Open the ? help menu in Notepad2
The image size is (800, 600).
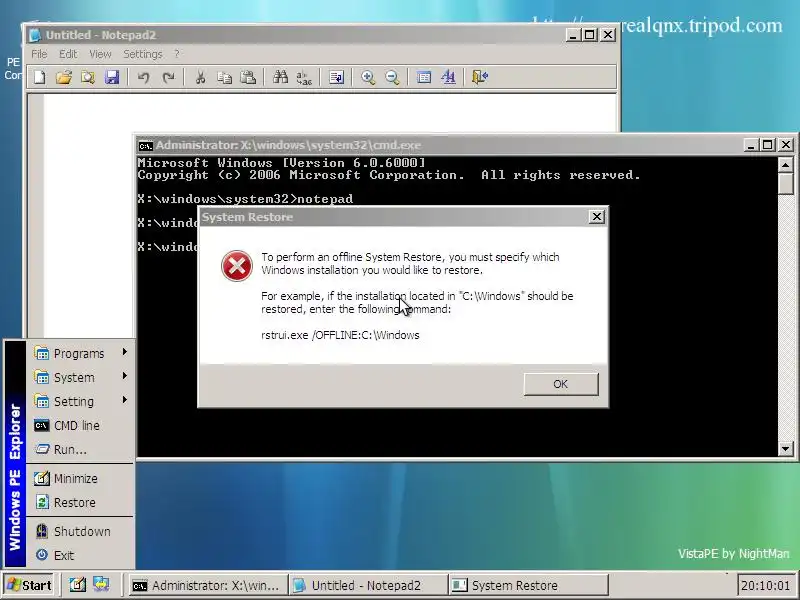click(177, 54)
